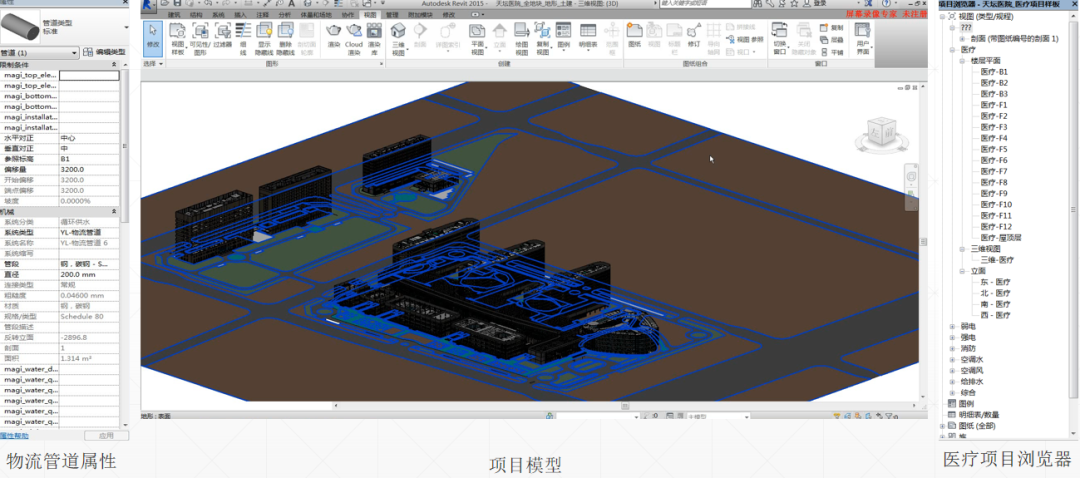Click the first magi_top_ele value field

89,75
